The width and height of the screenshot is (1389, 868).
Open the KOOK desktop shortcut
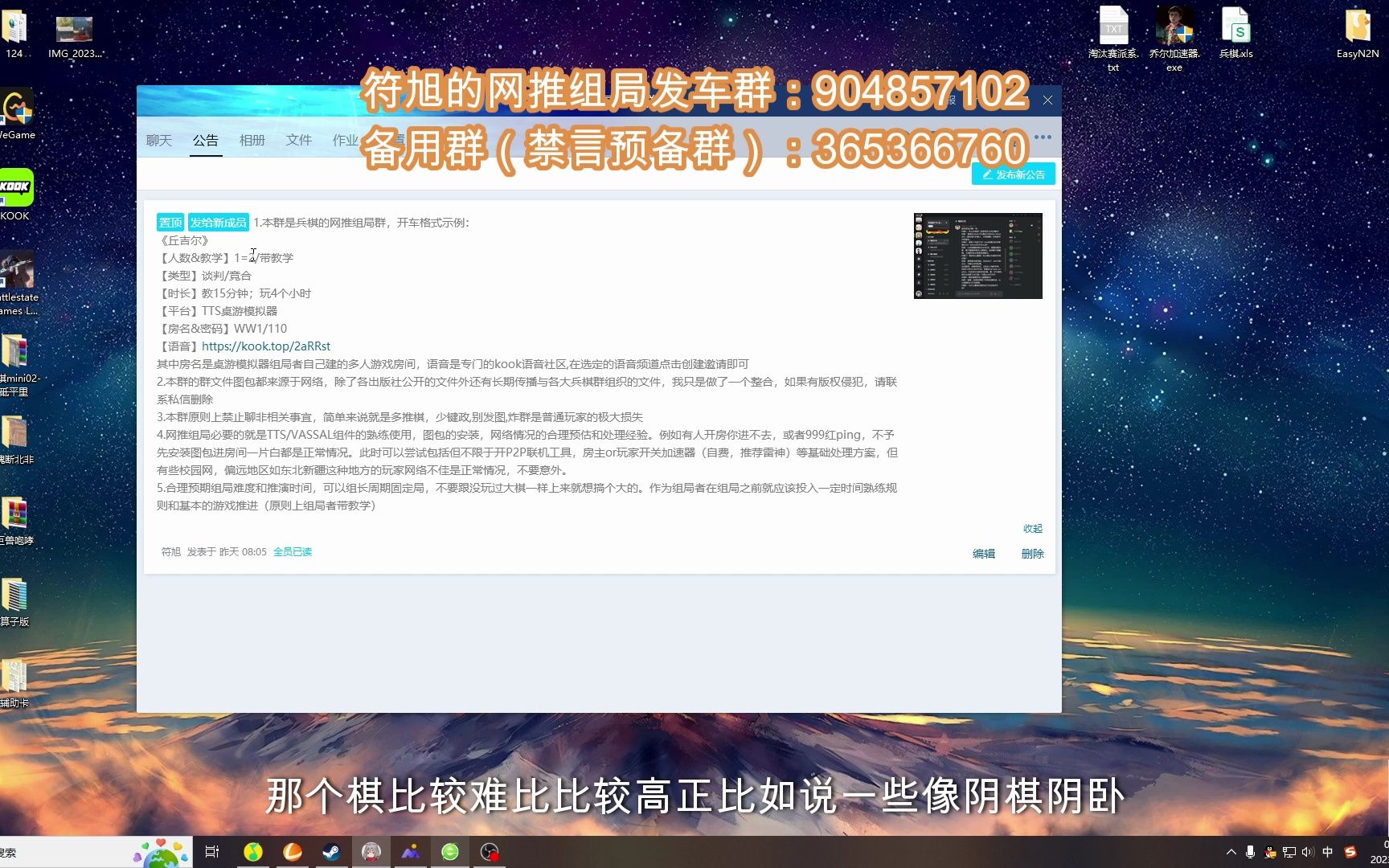16,194
